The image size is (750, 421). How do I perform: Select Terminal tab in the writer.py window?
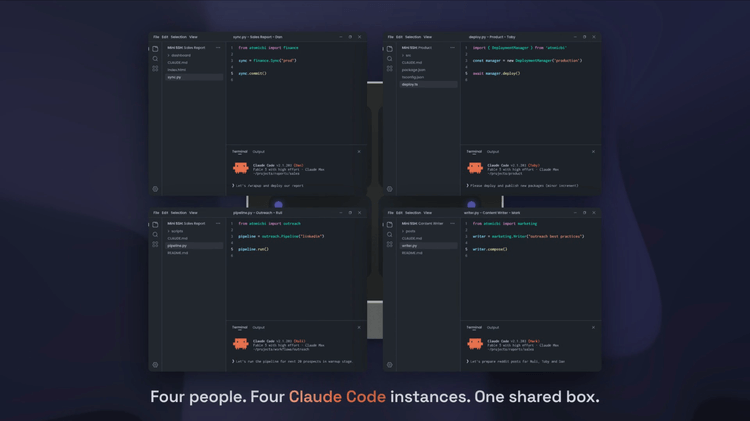coord(474,328)
